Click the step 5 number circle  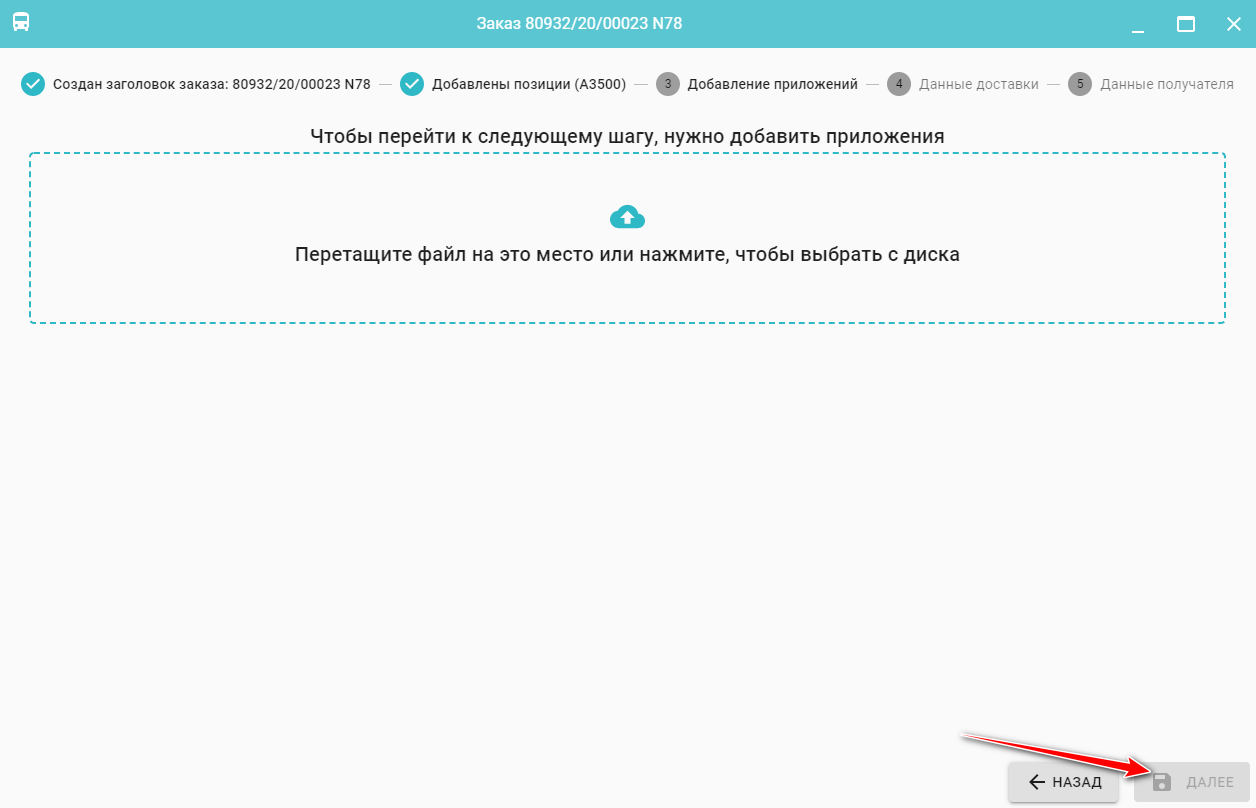coord(1080,84)
